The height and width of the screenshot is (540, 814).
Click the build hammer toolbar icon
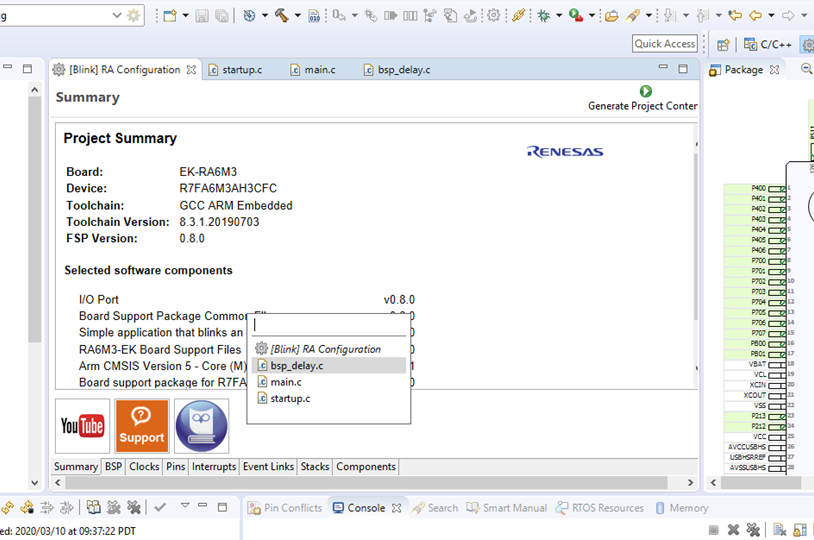click(x=281, y=15)
